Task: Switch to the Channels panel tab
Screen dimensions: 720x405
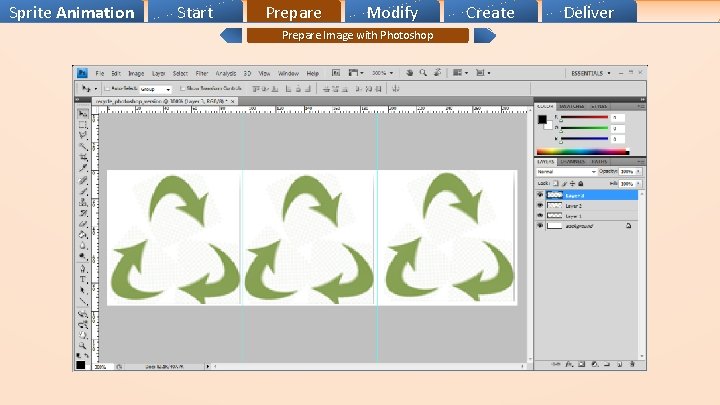Action: 573,162
